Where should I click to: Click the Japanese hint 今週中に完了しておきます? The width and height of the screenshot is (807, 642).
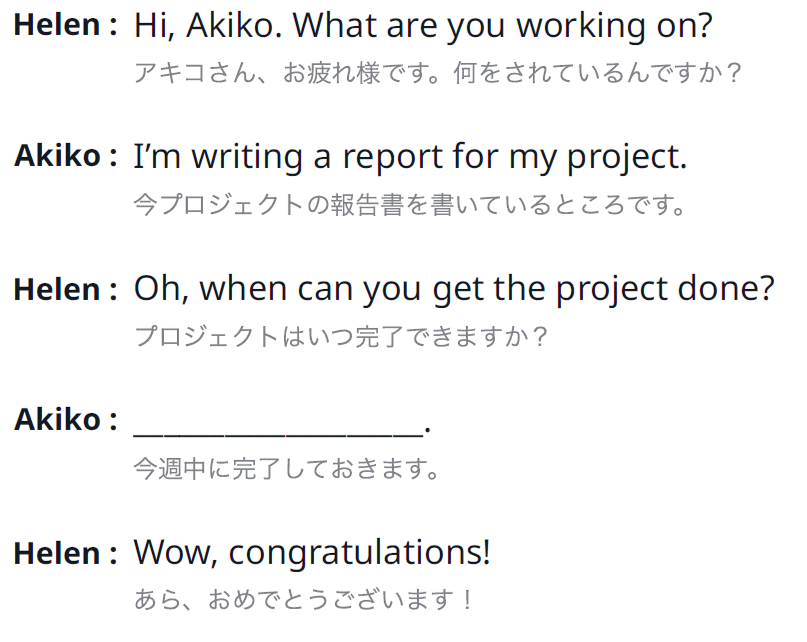click(286, 468)
